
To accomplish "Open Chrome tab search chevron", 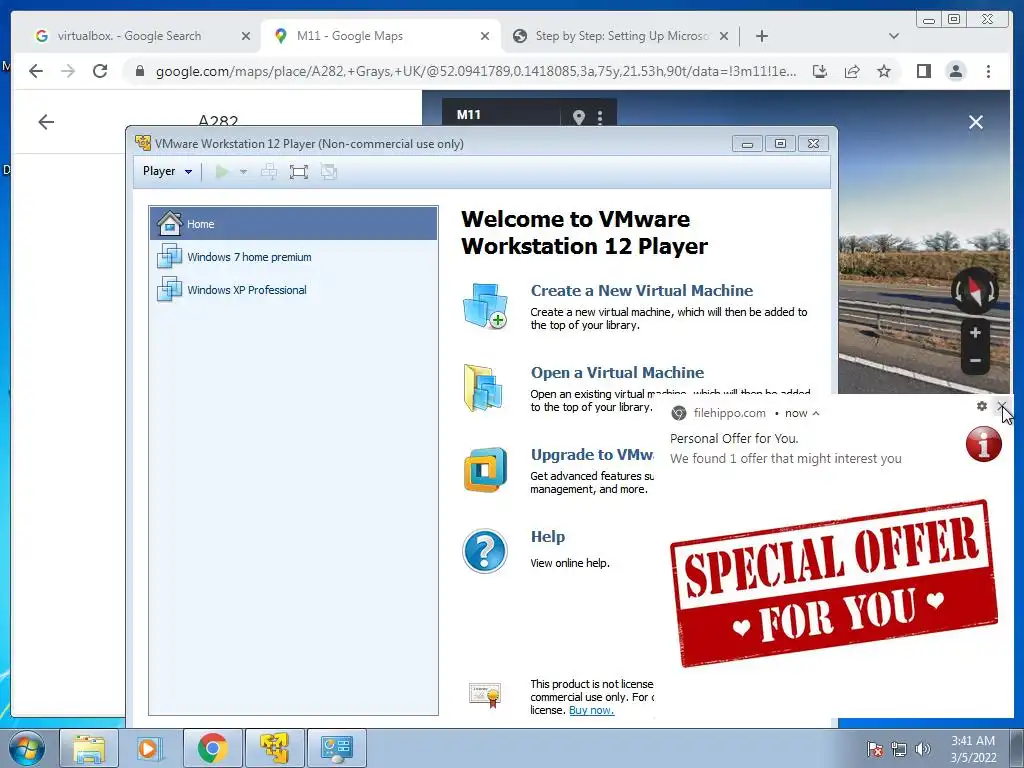I will (894, 37).
